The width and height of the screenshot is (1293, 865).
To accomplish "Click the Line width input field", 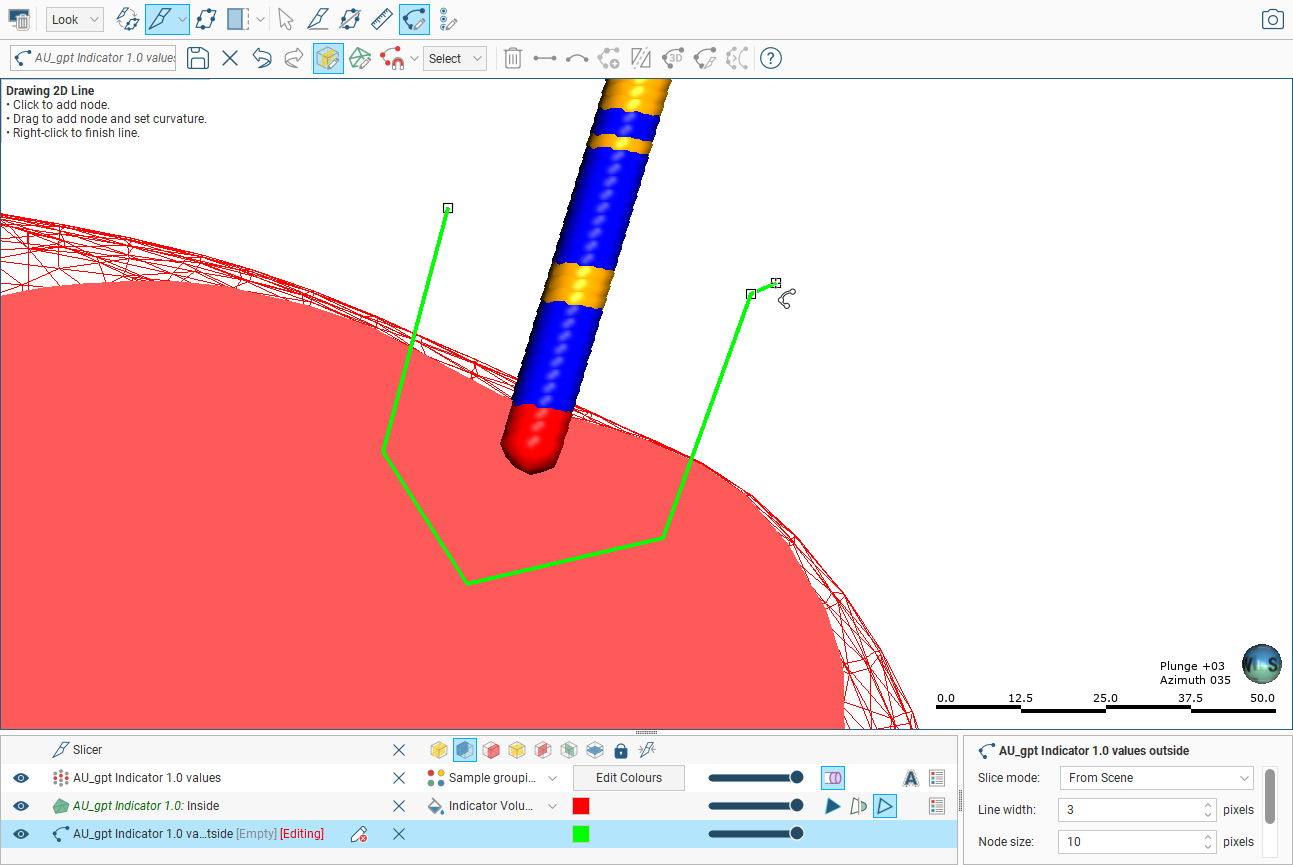I will pos(1128,810).
